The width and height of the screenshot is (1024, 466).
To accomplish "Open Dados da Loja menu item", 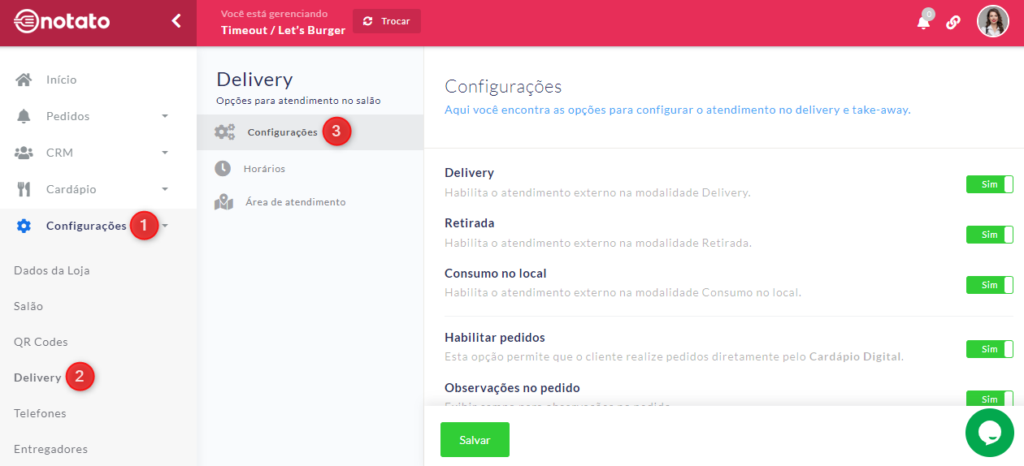I will (x=58, y=270).
